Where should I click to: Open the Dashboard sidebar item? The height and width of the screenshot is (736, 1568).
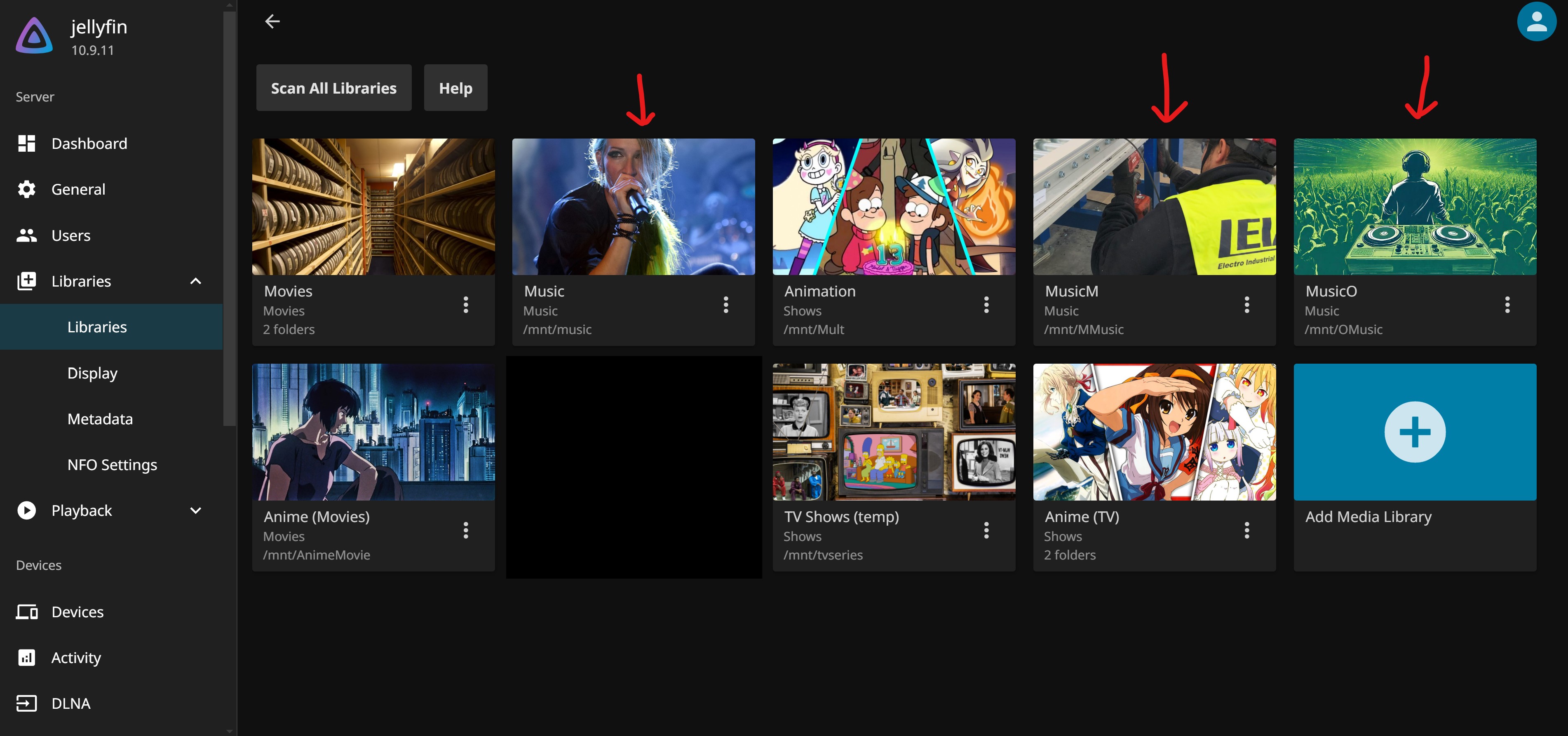pos(89,143)
